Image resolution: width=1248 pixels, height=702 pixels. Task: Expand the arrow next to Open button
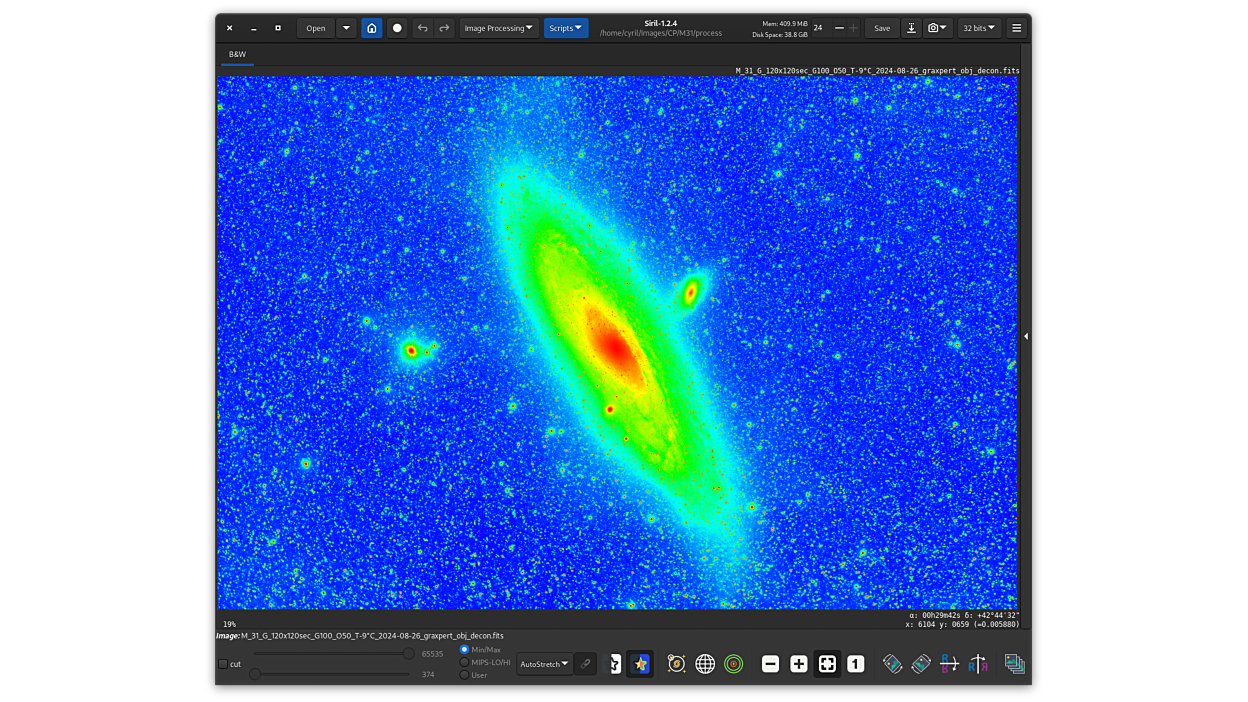point(346,28)
